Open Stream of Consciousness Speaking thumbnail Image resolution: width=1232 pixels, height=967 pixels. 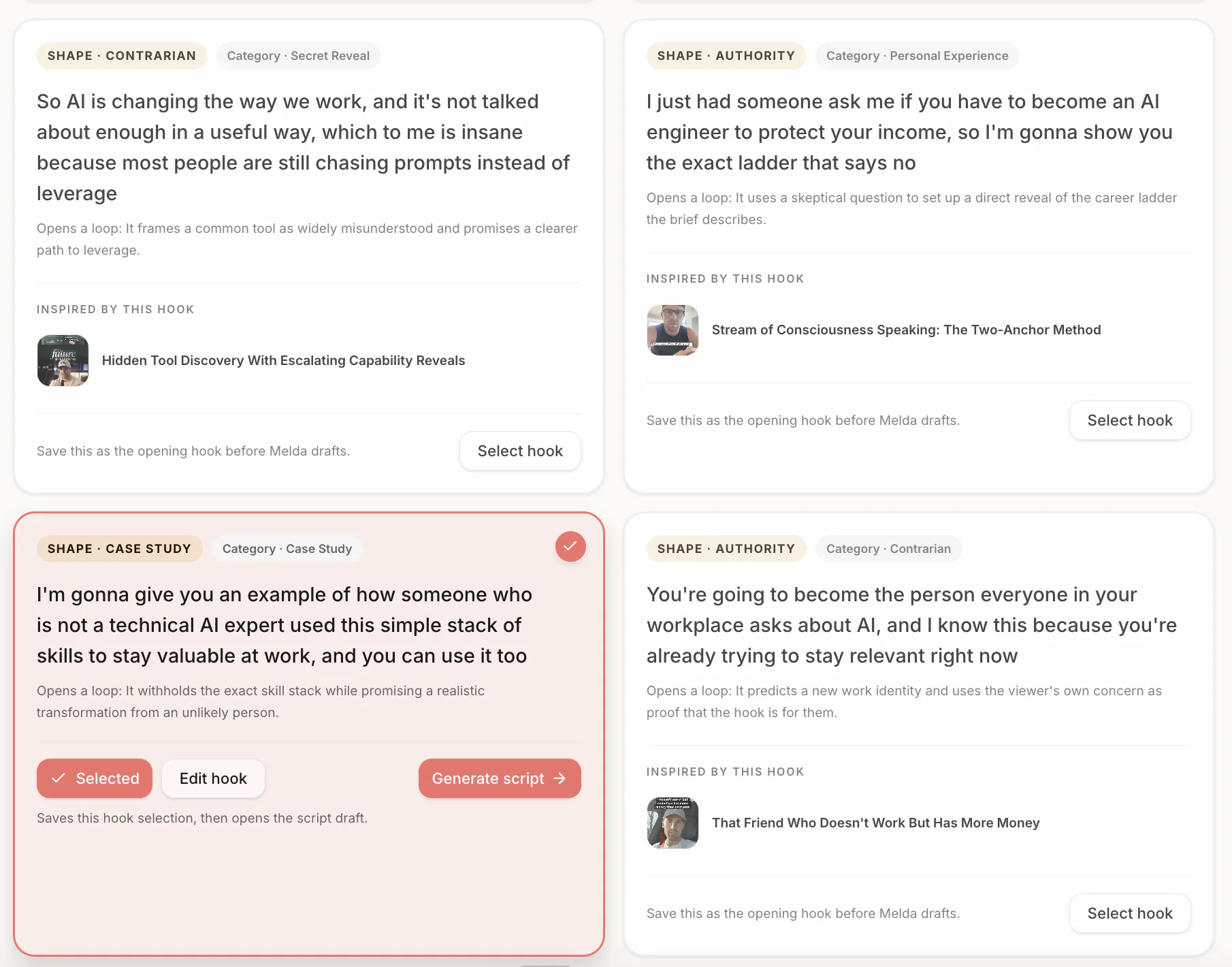[672, 330]
